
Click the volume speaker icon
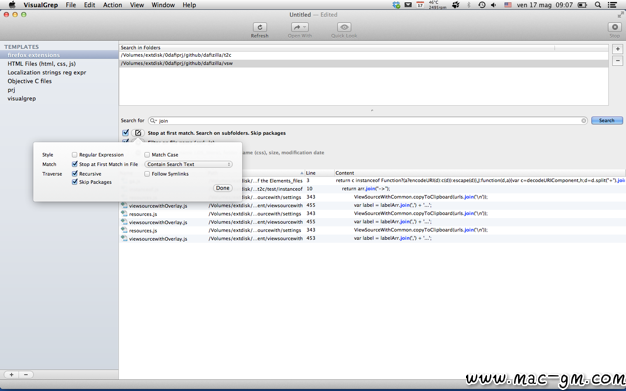click(494, 5)
